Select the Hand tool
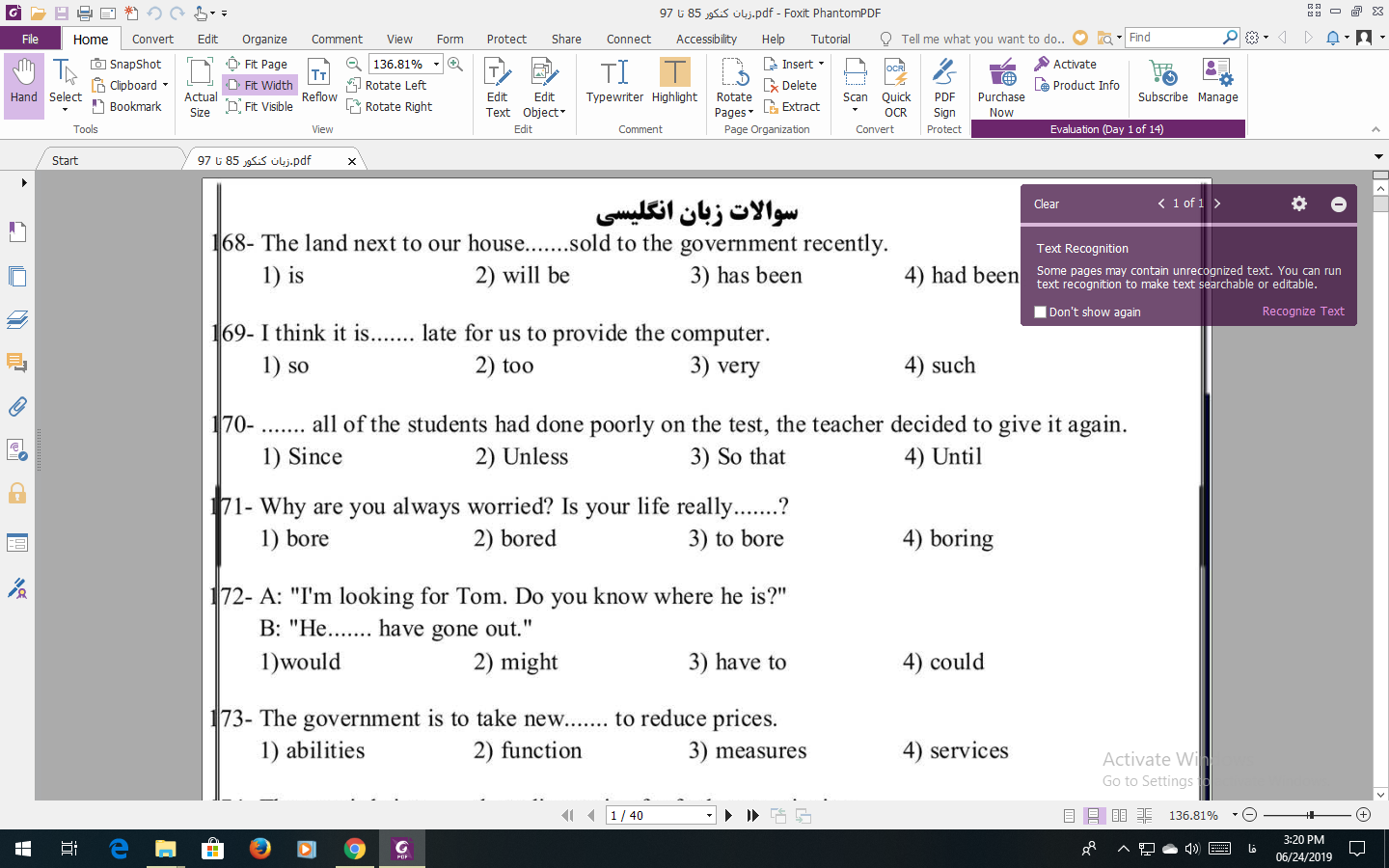This screenshot has height=868, width=1389. coord(23,82)
